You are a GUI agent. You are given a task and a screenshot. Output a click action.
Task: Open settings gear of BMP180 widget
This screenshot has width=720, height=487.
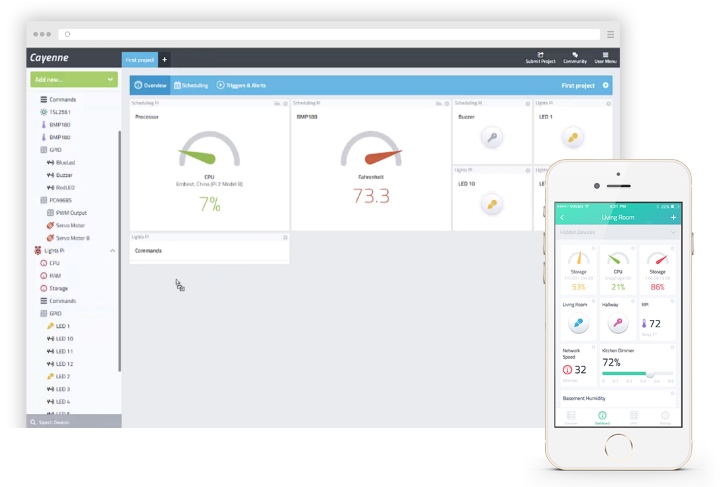pyautogui.click(x=447, y=104)
